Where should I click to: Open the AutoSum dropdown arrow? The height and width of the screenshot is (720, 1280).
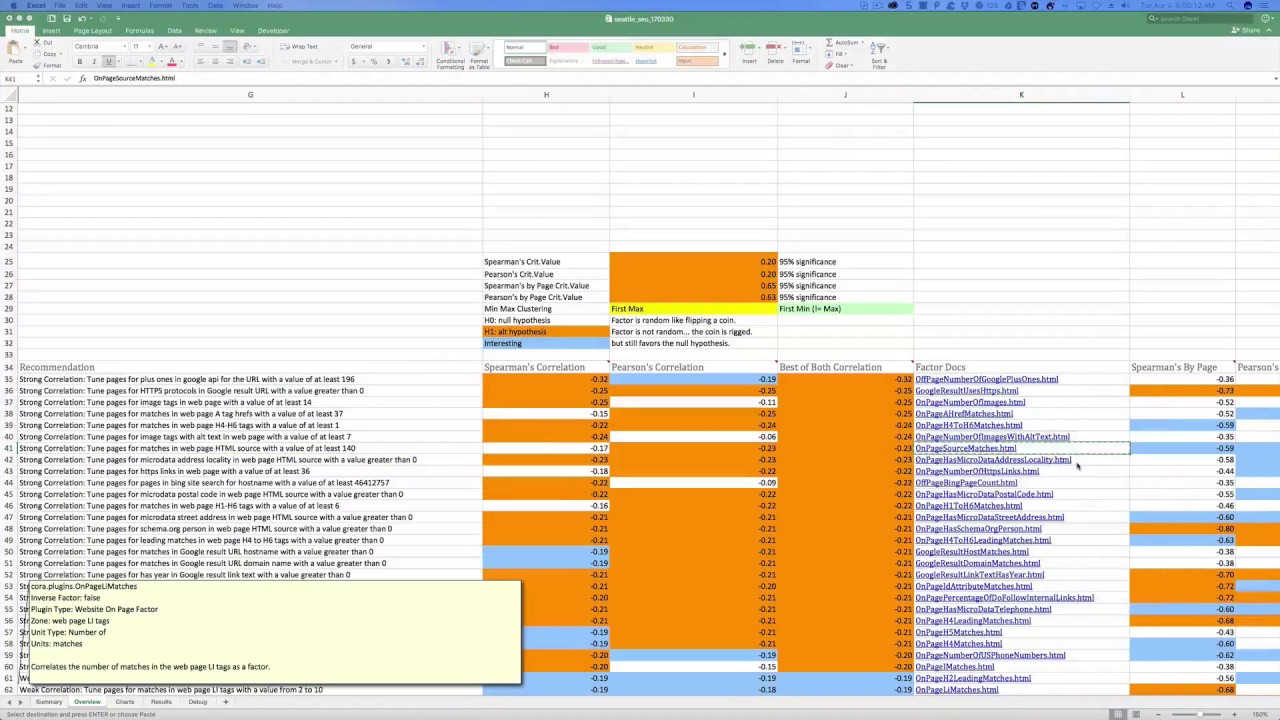click(862, 43)
